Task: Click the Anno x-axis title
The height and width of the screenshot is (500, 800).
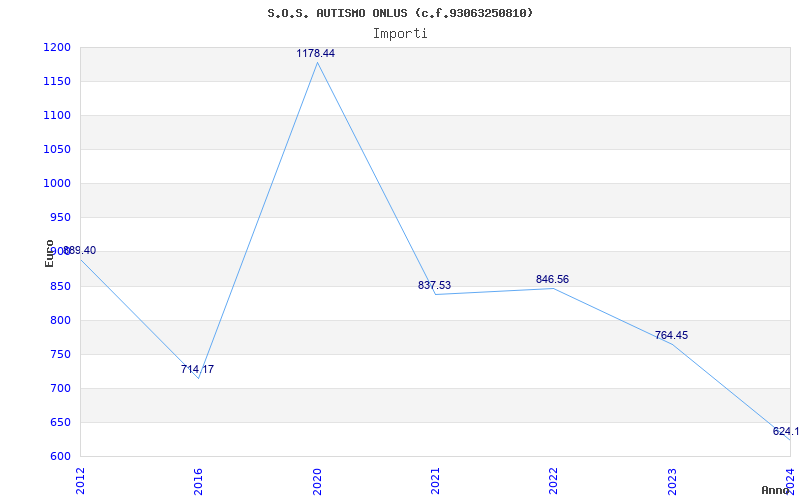Action: [x=775, y=490]
